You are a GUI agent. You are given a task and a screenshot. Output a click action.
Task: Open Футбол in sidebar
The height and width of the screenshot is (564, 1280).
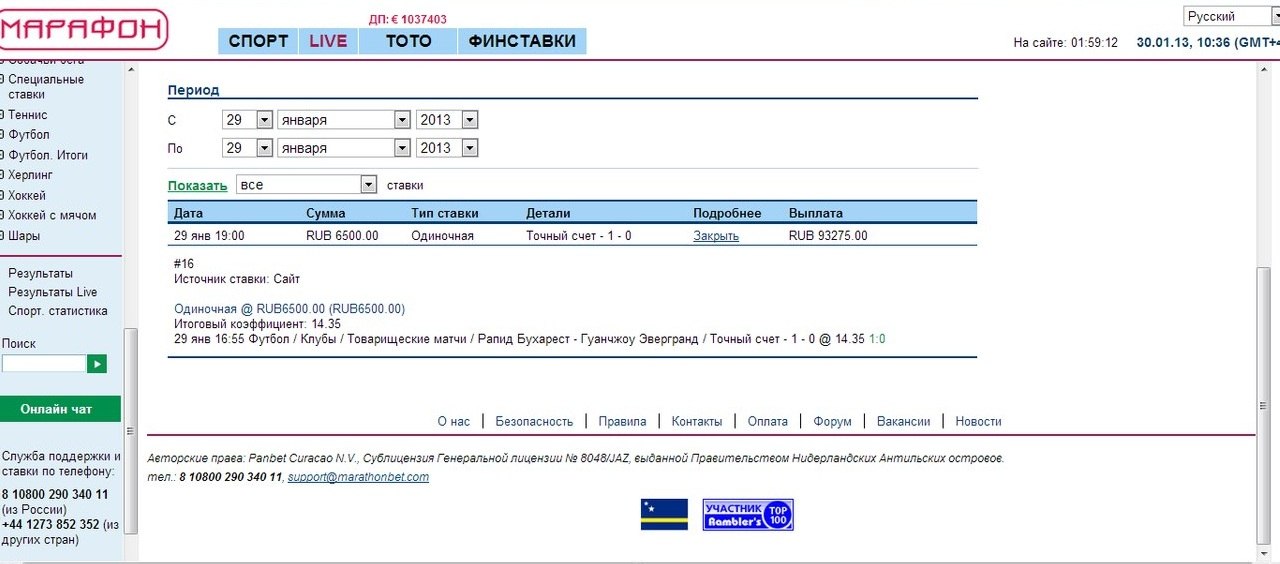point(29,135)
